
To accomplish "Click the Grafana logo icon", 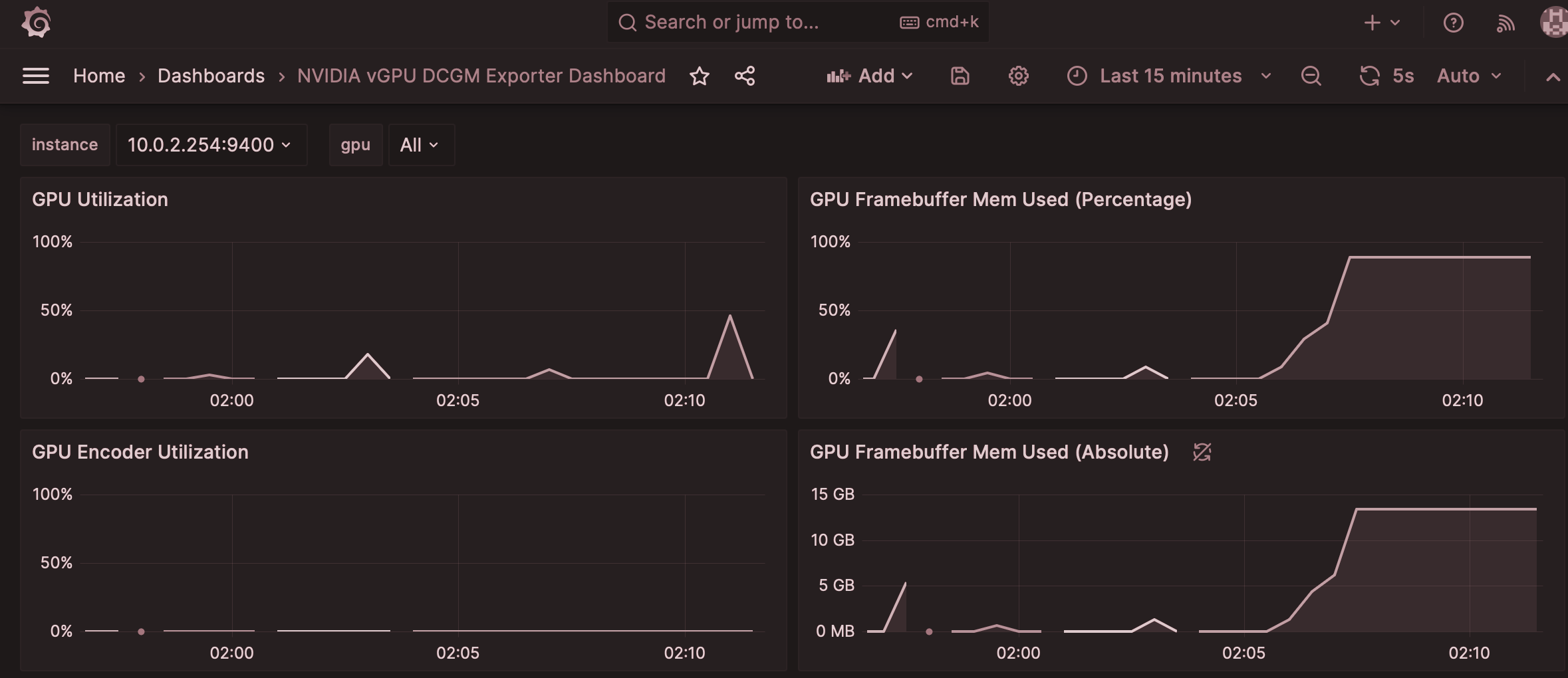I will (x=36, y=23).
